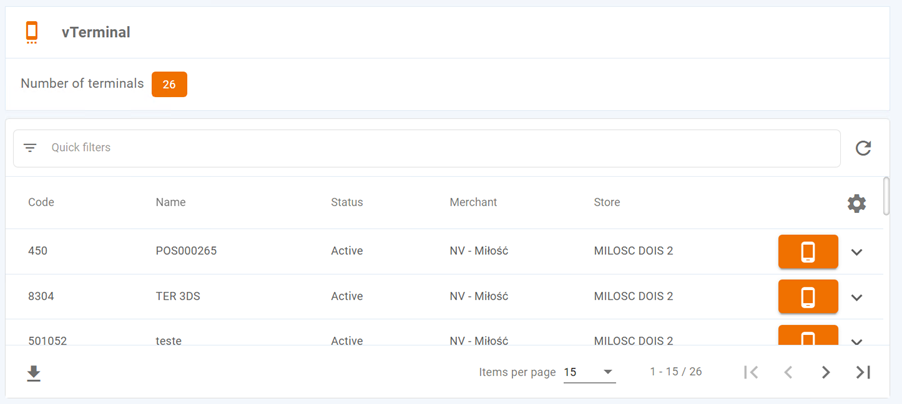Sort by the Status column header
Screen dimensions: 902x404
tap(347, 202)
